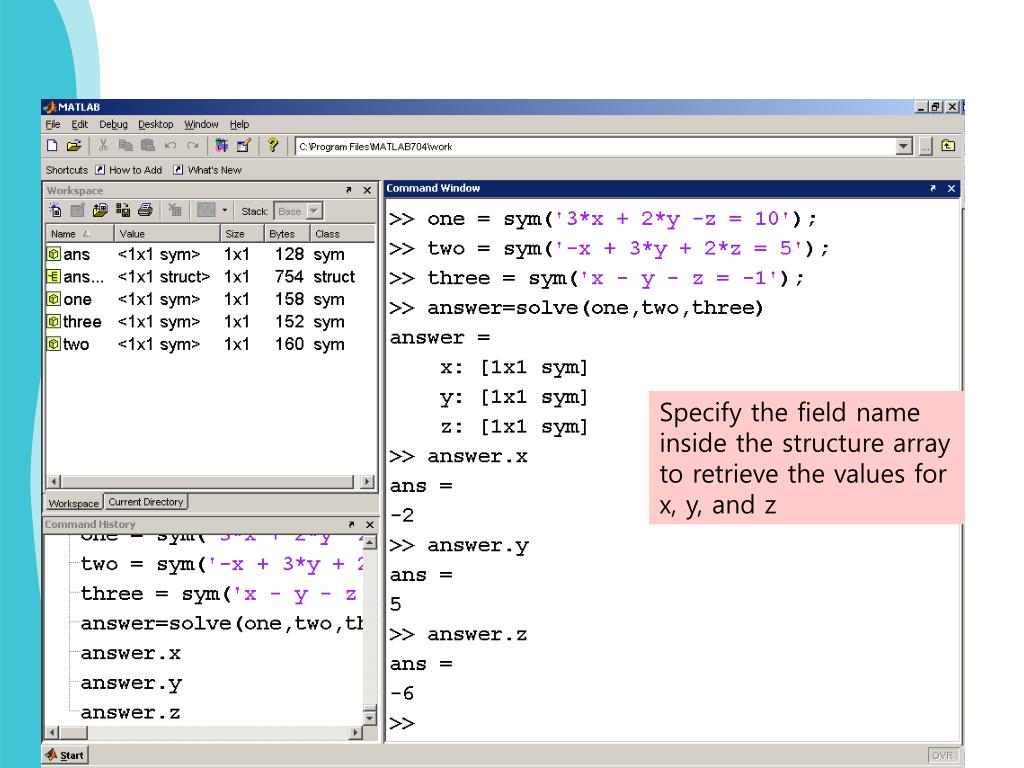Click the MATLAB Start button
This screenshot has width=1024, height=768.
click(x=65, y=755)
